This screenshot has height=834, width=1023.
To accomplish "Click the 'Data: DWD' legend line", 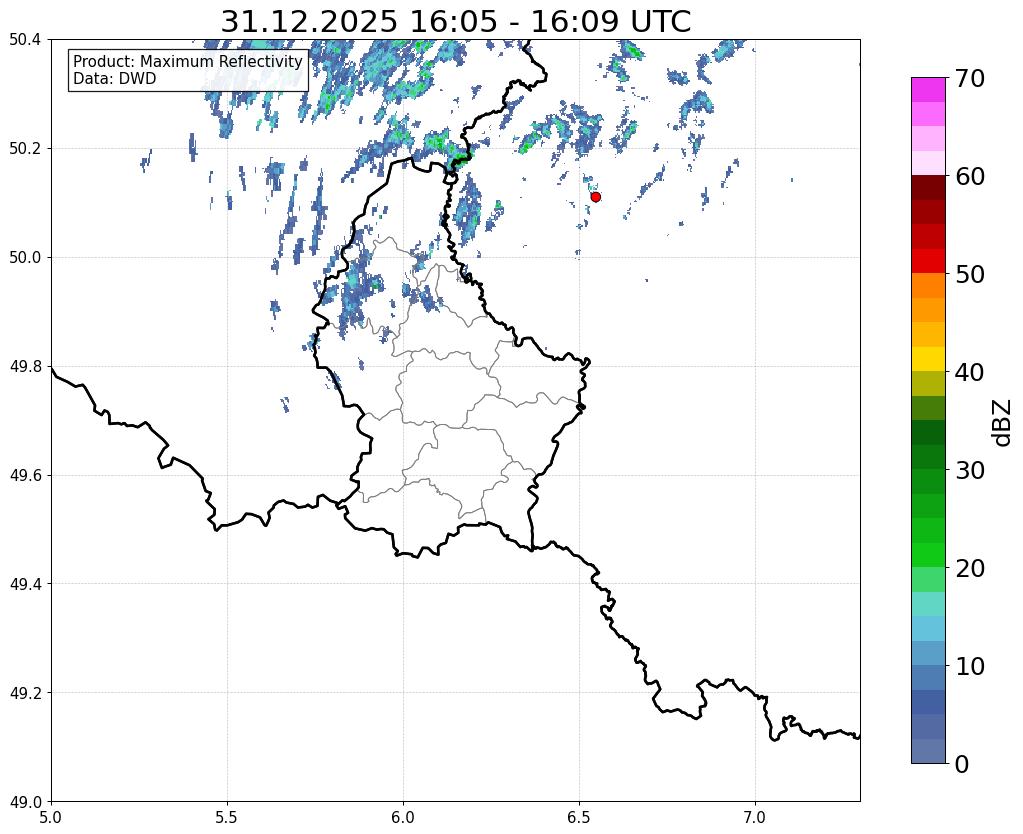I will (x=115, y=79).
